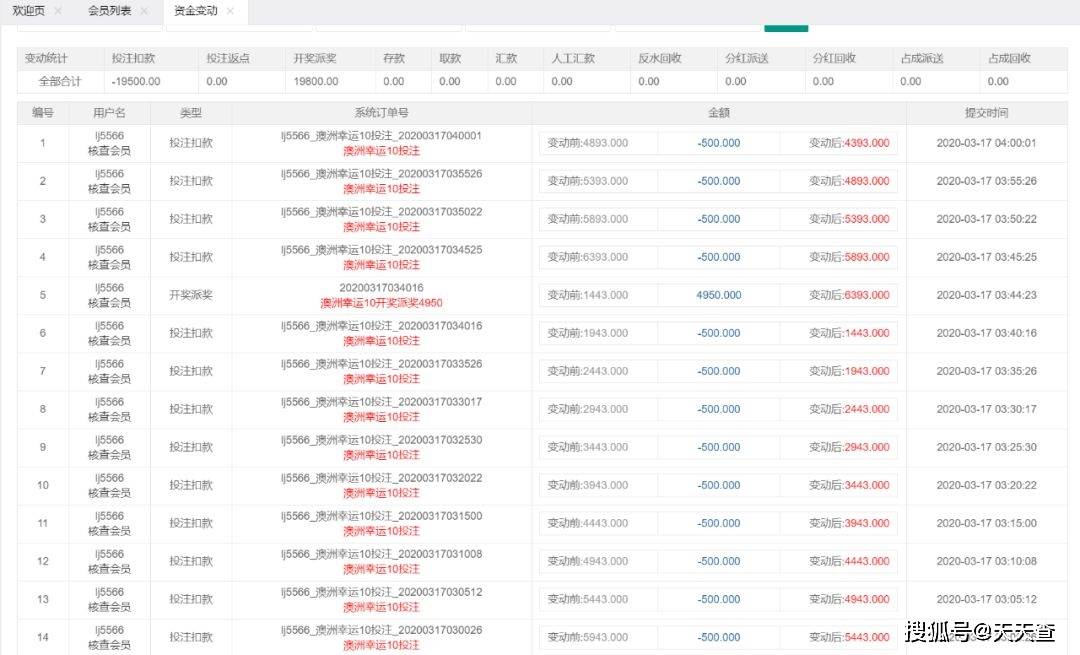Click order number ending 20200317033017
1080x655 pixels.
click(x=382, y=402)
